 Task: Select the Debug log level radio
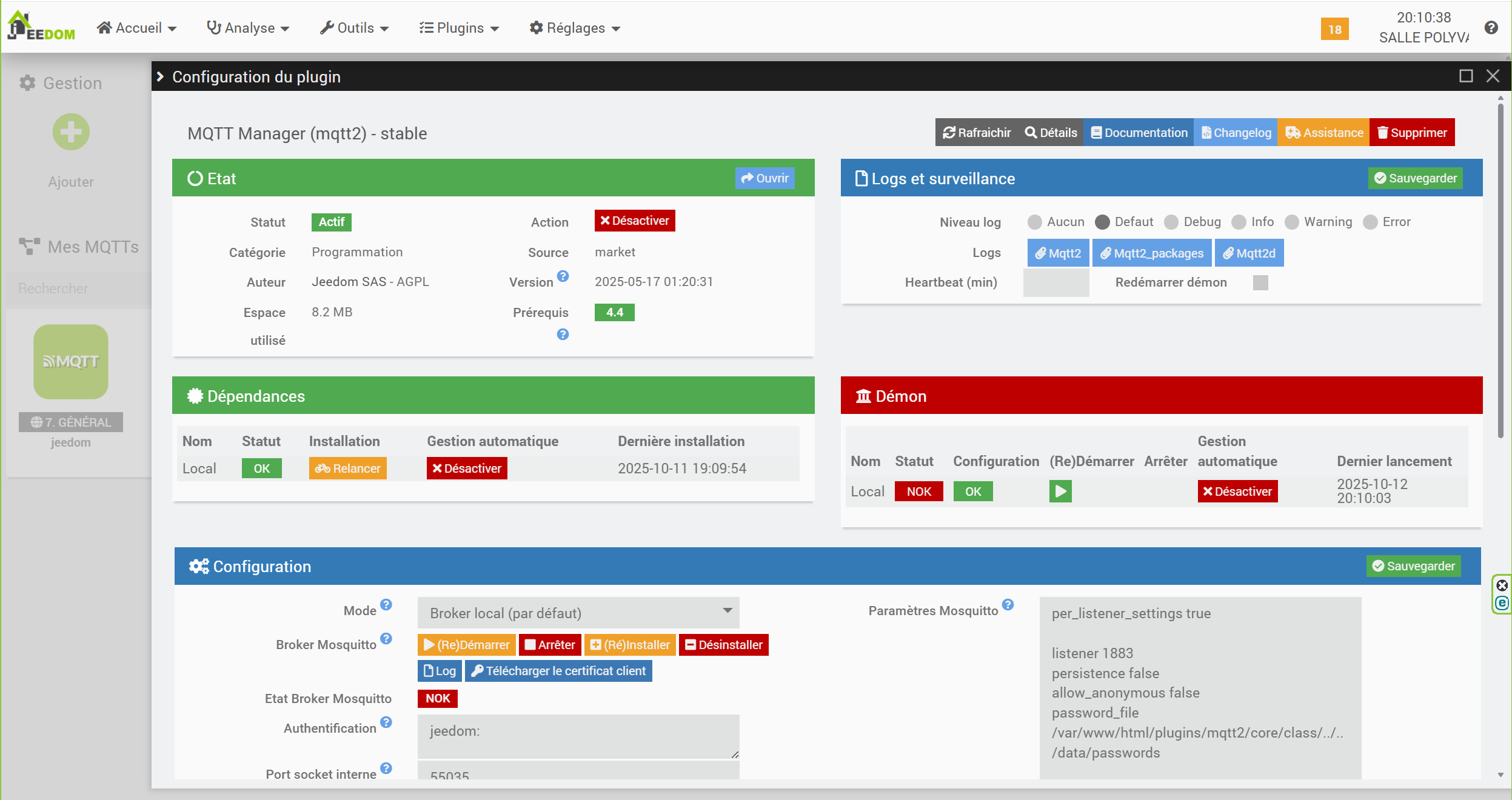pos(1171,222)
